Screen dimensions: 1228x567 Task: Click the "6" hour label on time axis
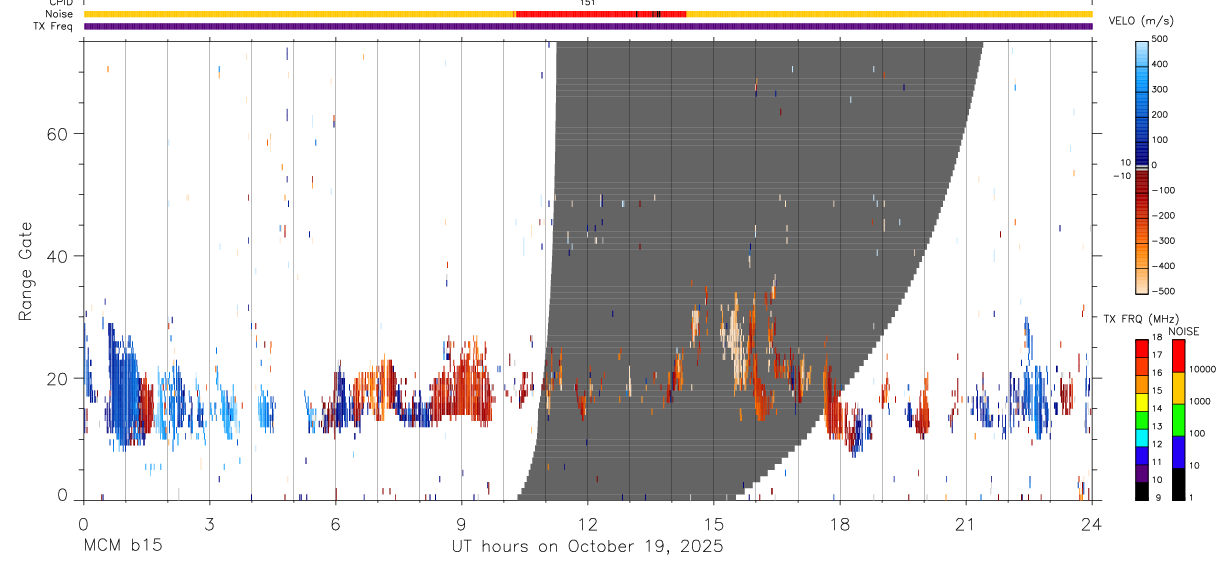pos(335,523)
